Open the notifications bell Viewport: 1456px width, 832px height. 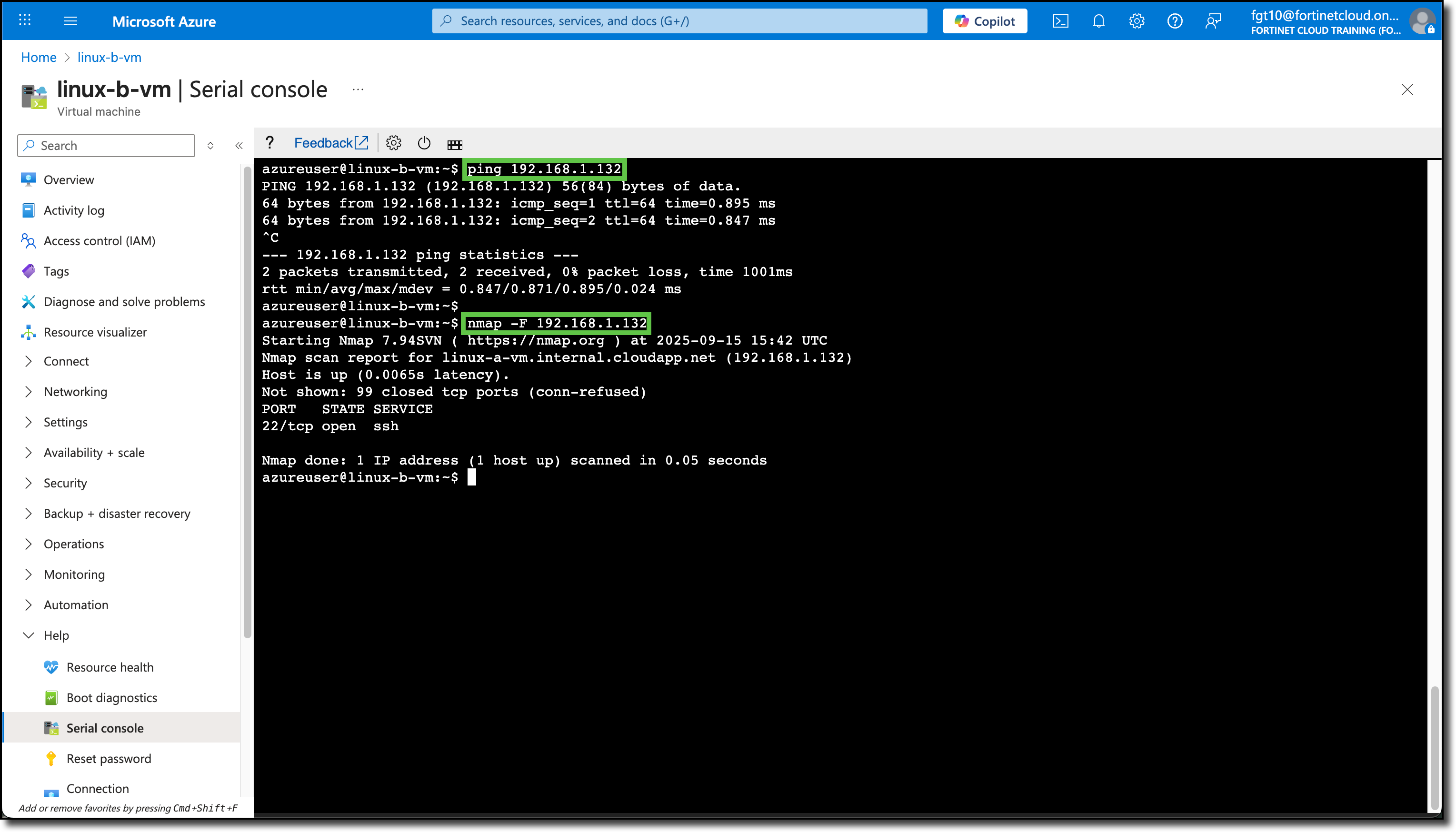tap(1098, 20)
